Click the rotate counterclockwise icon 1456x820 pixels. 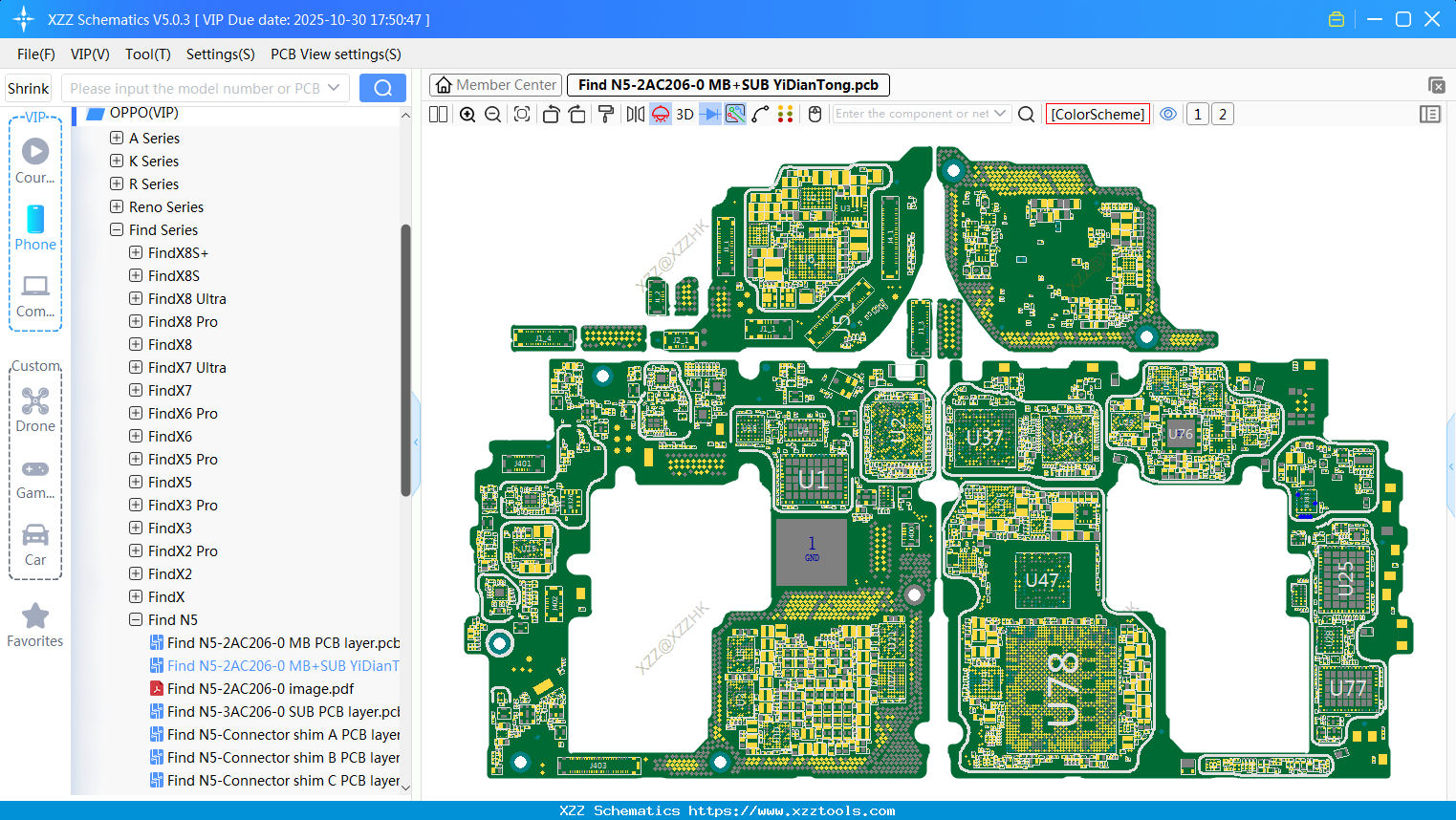[551, 114]
